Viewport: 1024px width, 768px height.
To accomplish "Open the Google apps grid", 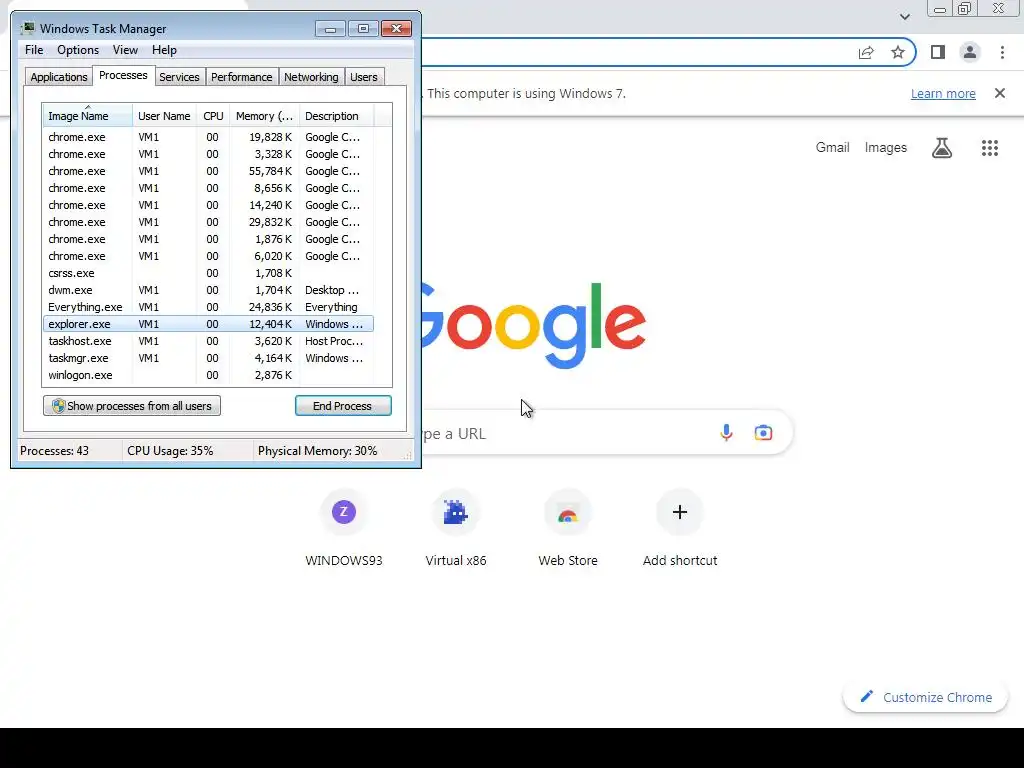I will (990, 148).
